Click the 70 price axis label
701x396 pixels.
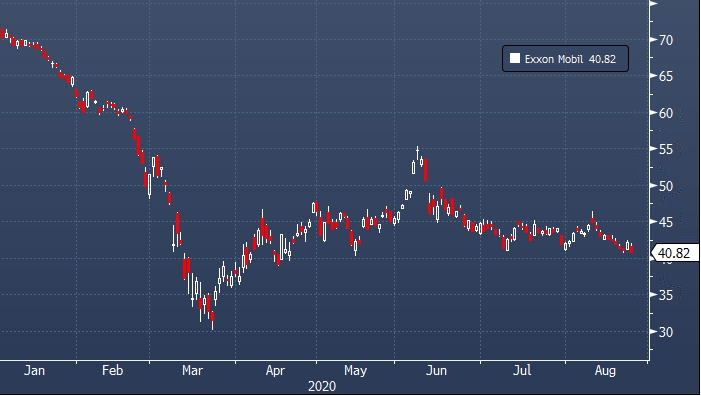click(666, 40)
